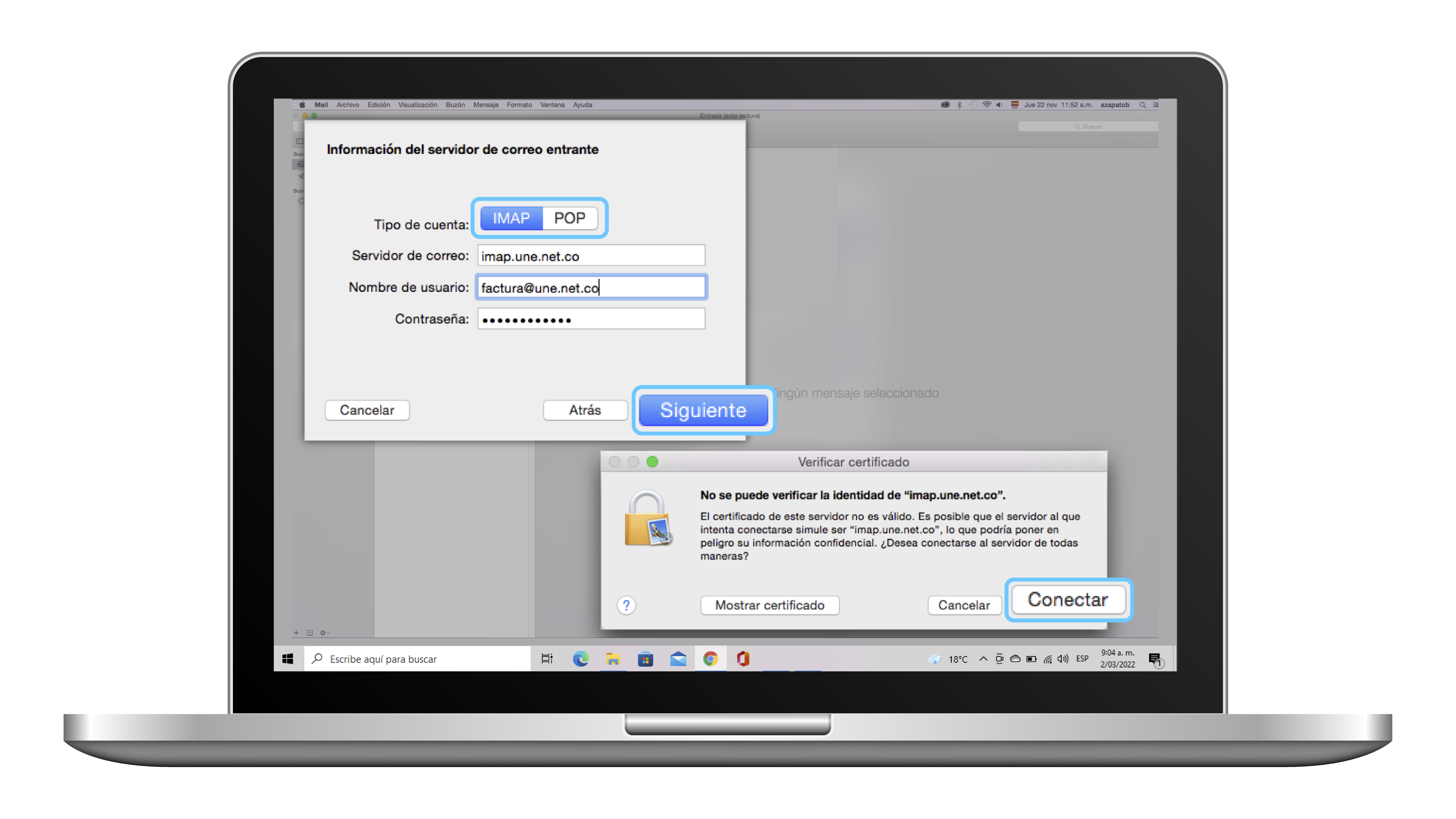1456x819 pixels.
Task: Click the green zoom button of Verificar certificado
Action: [x=652, y=462]
